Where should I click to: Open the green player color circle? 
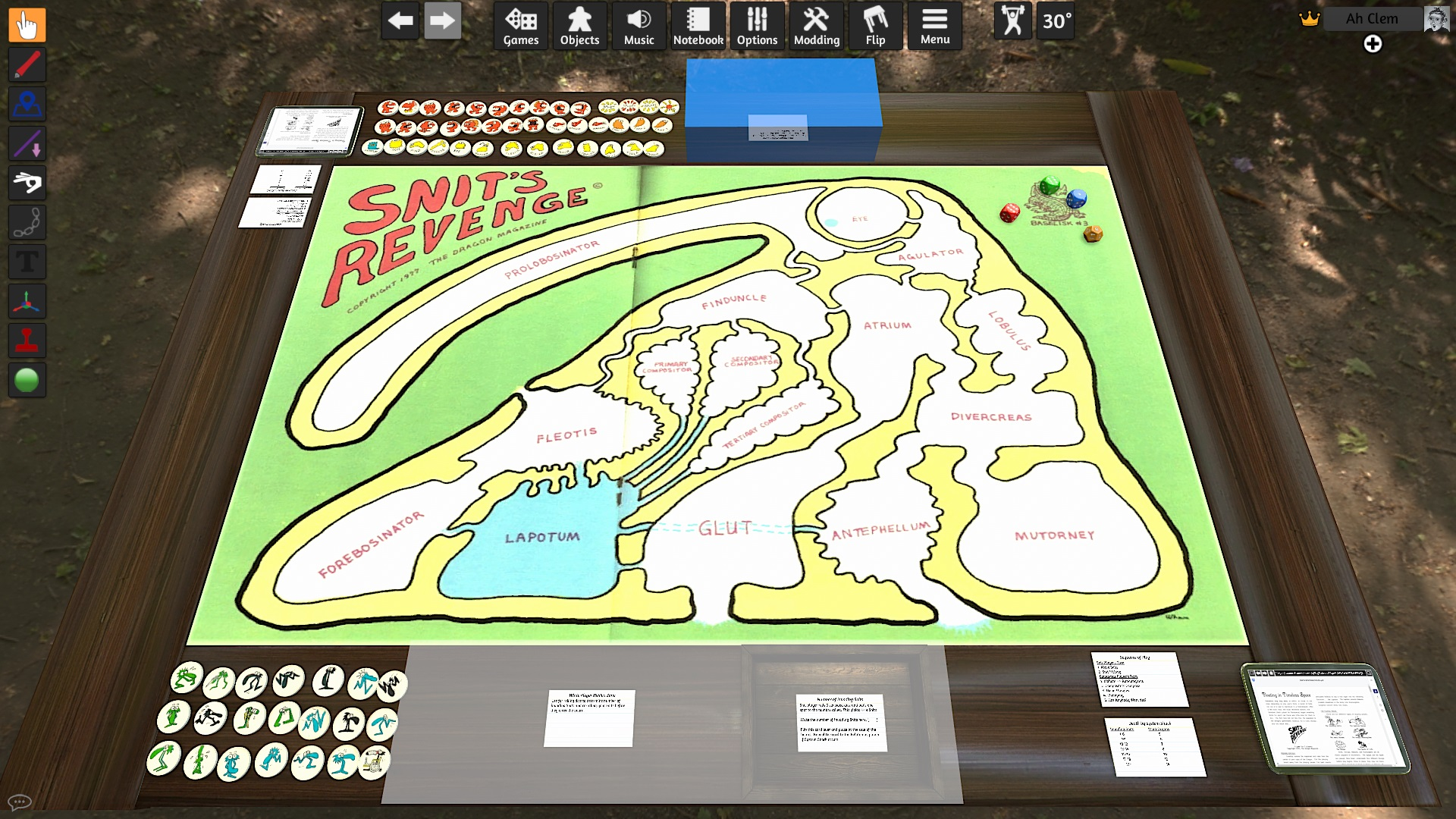(x=27, y=380)
